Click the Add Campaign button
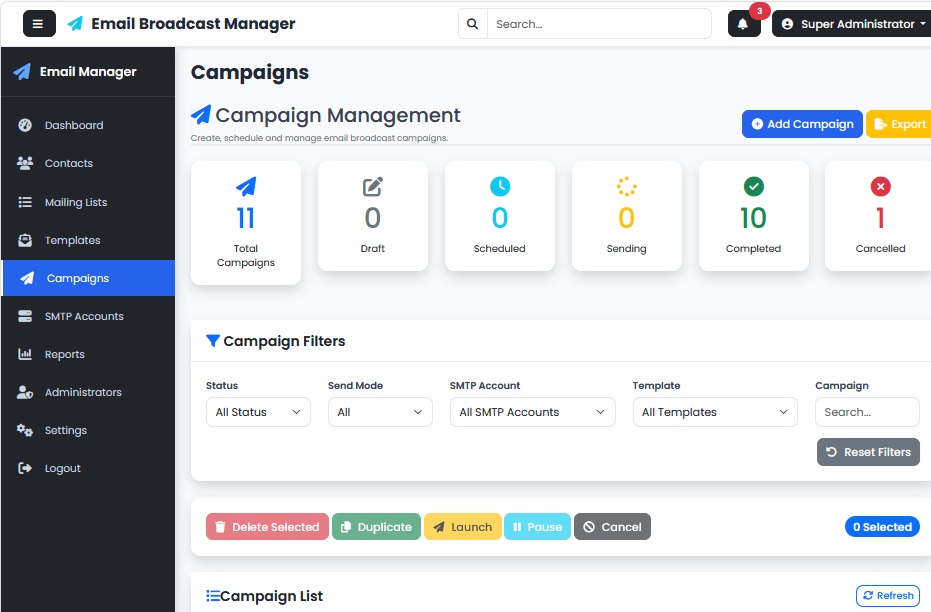Image resolution: width=931 pixels, height=612 pixels. (802, 124)
